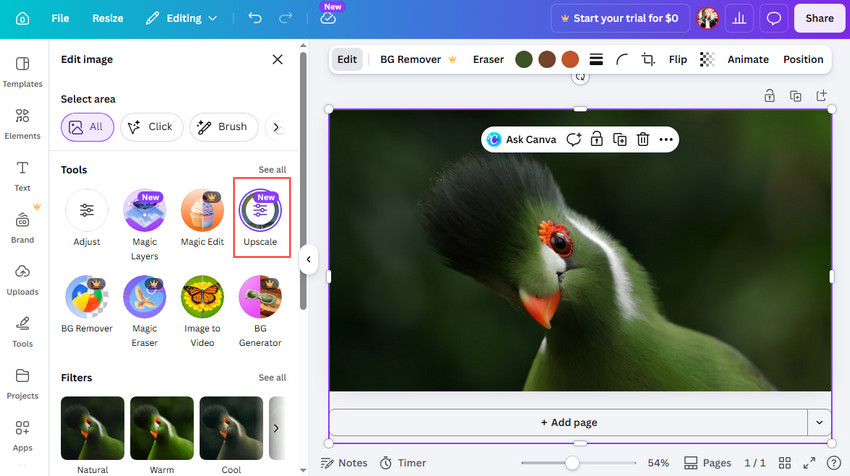850x476 pixels.
Task: Choose the Brush select area option
Action: pyautogui.click(x=223, y=127)
